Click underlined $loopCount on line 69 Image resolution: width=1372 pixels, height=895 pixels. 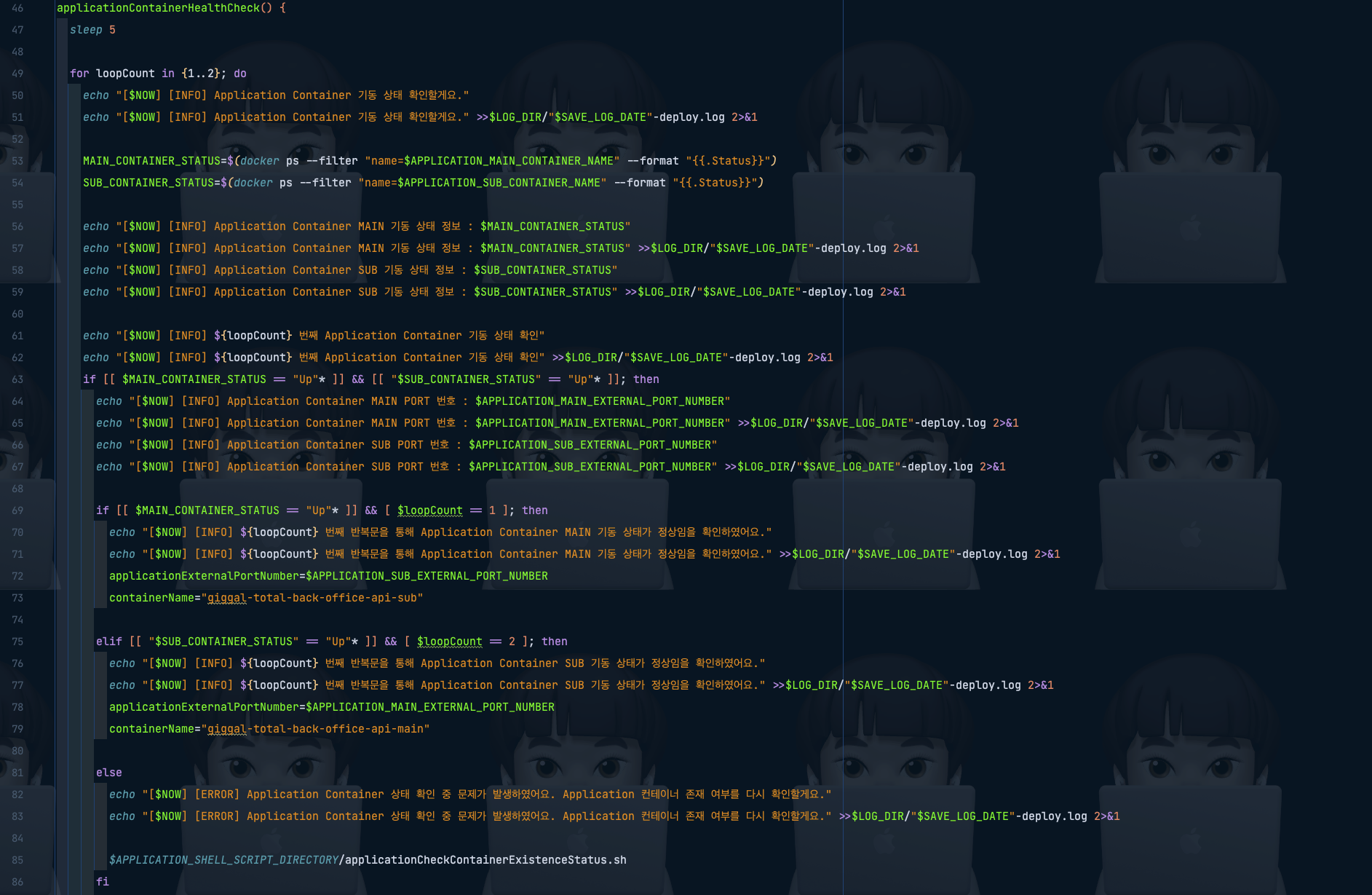429,510
